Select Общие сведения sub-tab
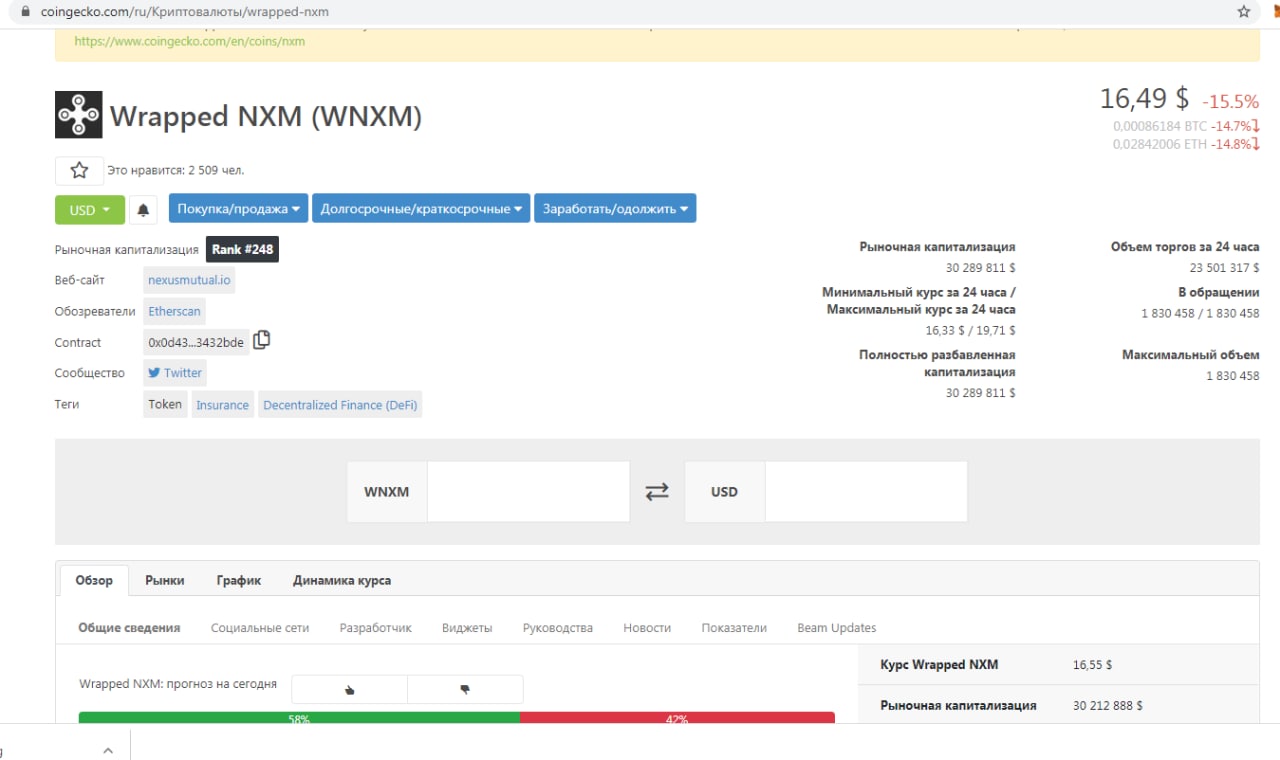This screenshot has width=1280, height=760. tap(129, 628)
